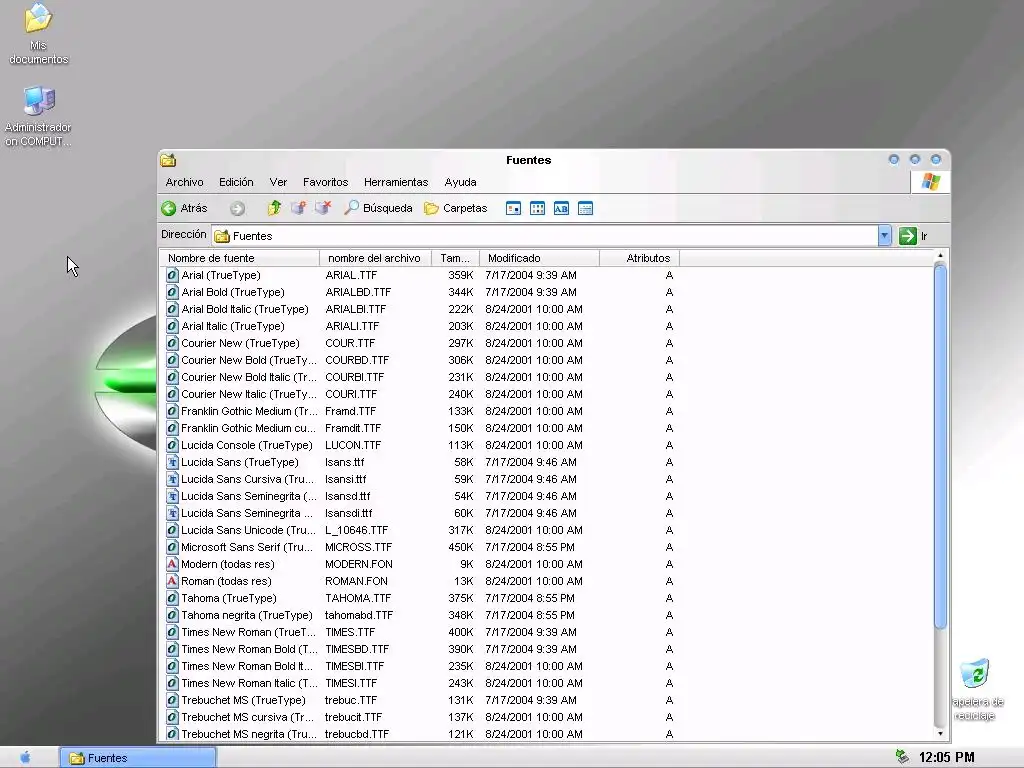The width and height of the screenshot is (1024, 768).
Task: Toggle the Carpetas folder pane
Action: point(456,208)
